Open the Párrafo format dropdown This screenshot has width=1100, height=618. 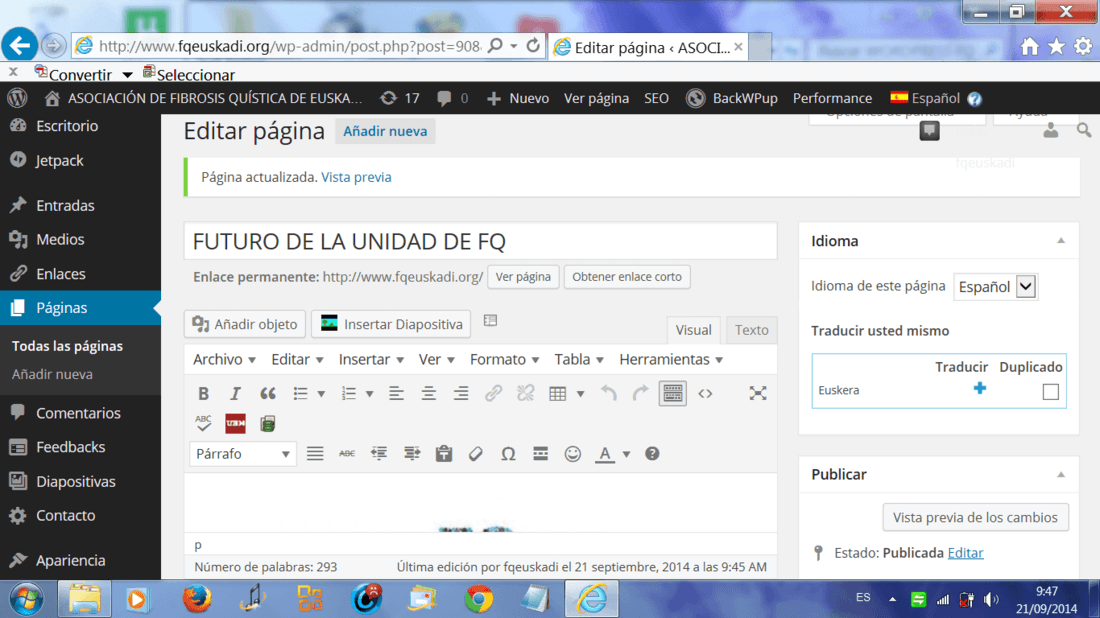coord(243,454)
